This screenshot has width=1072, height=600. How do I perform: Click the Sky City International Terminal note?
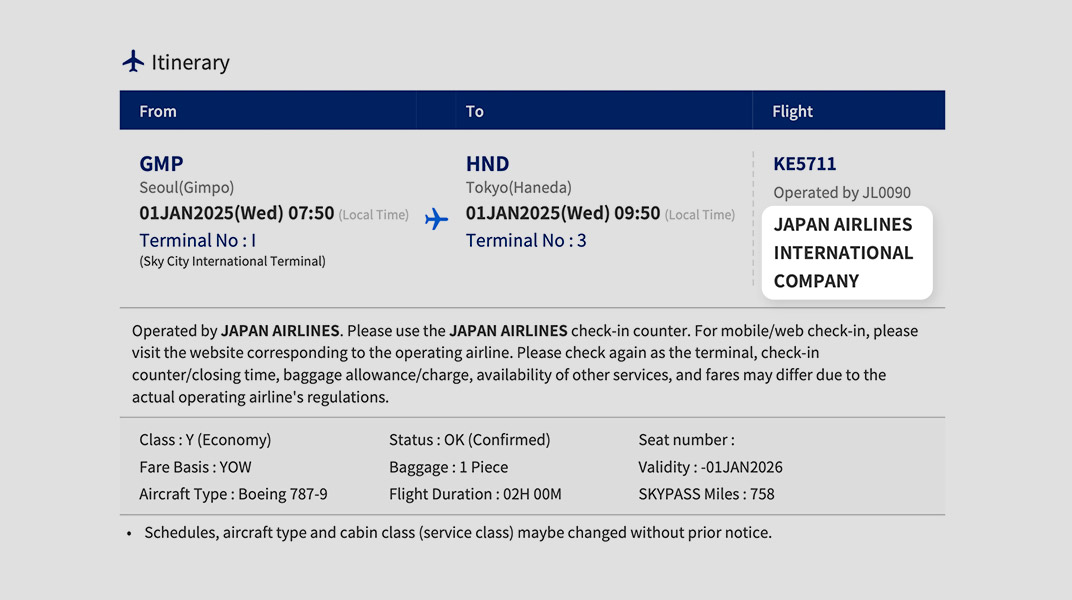232,262
